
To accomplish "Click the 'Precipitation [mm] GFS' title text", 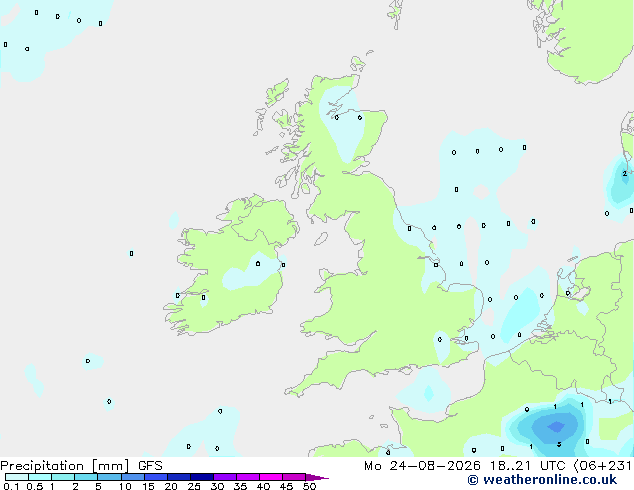I will click(x=81, y=466).
